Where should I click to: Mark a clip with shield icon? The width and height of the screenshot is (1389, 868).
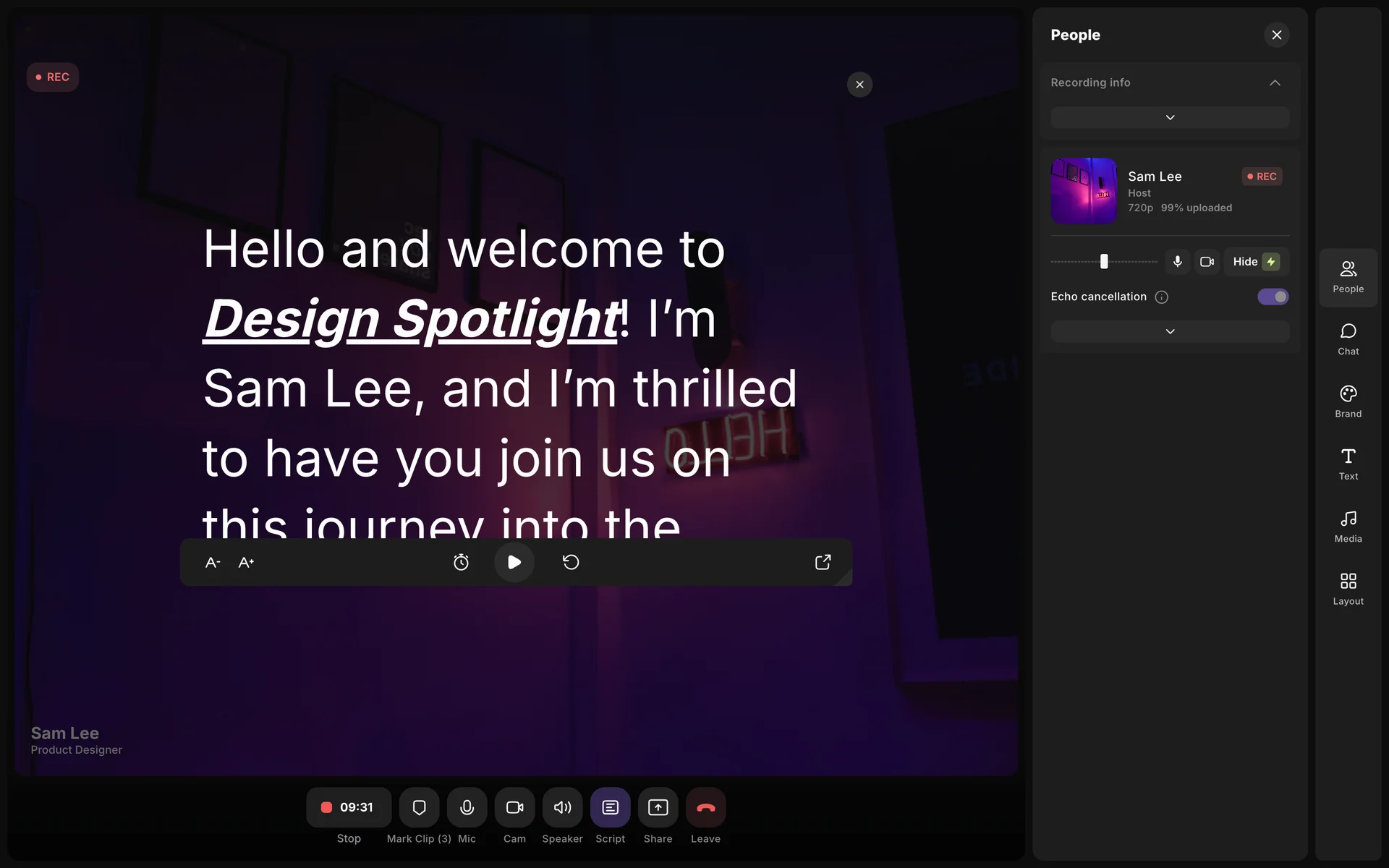tap(419, 807)
